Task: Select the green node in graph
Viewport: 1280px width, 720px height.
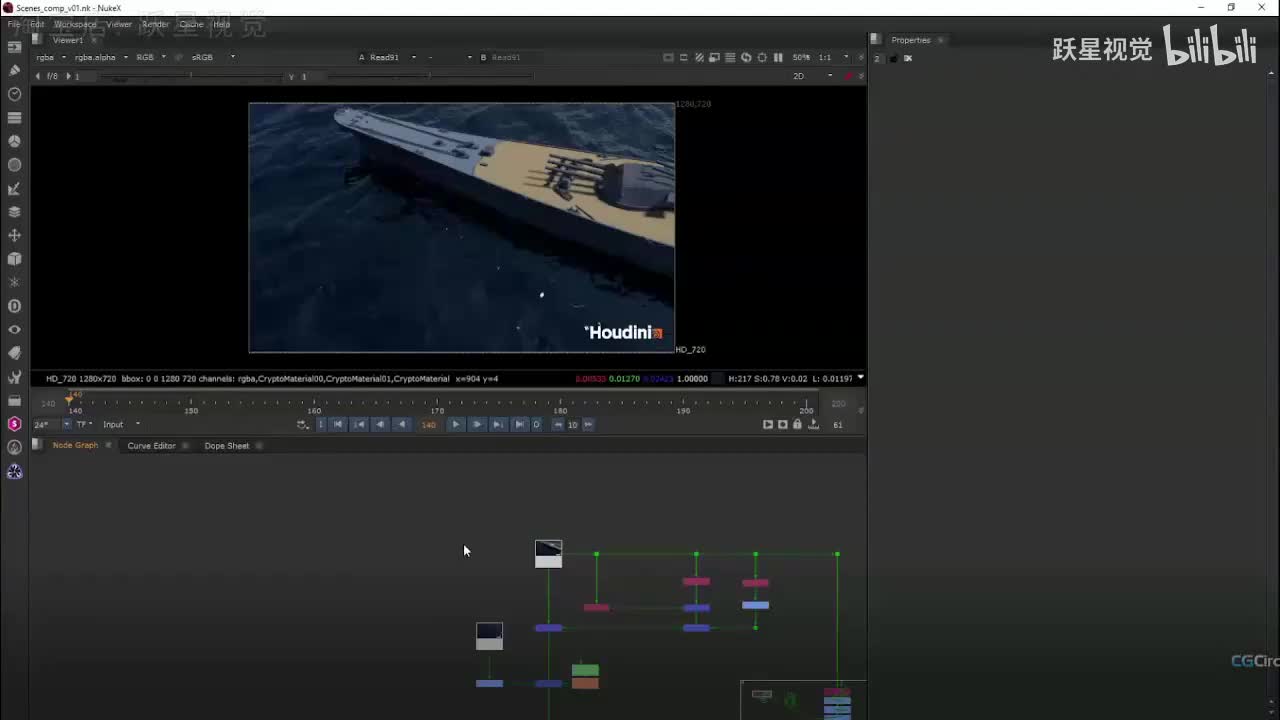Action: pos(585,670)
